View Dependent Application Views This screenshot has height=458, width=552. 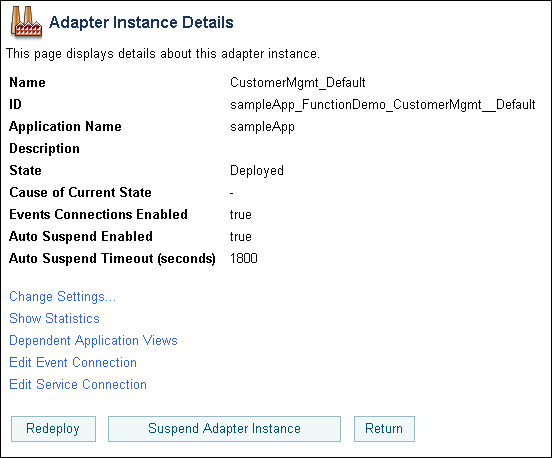coord(93,341)
